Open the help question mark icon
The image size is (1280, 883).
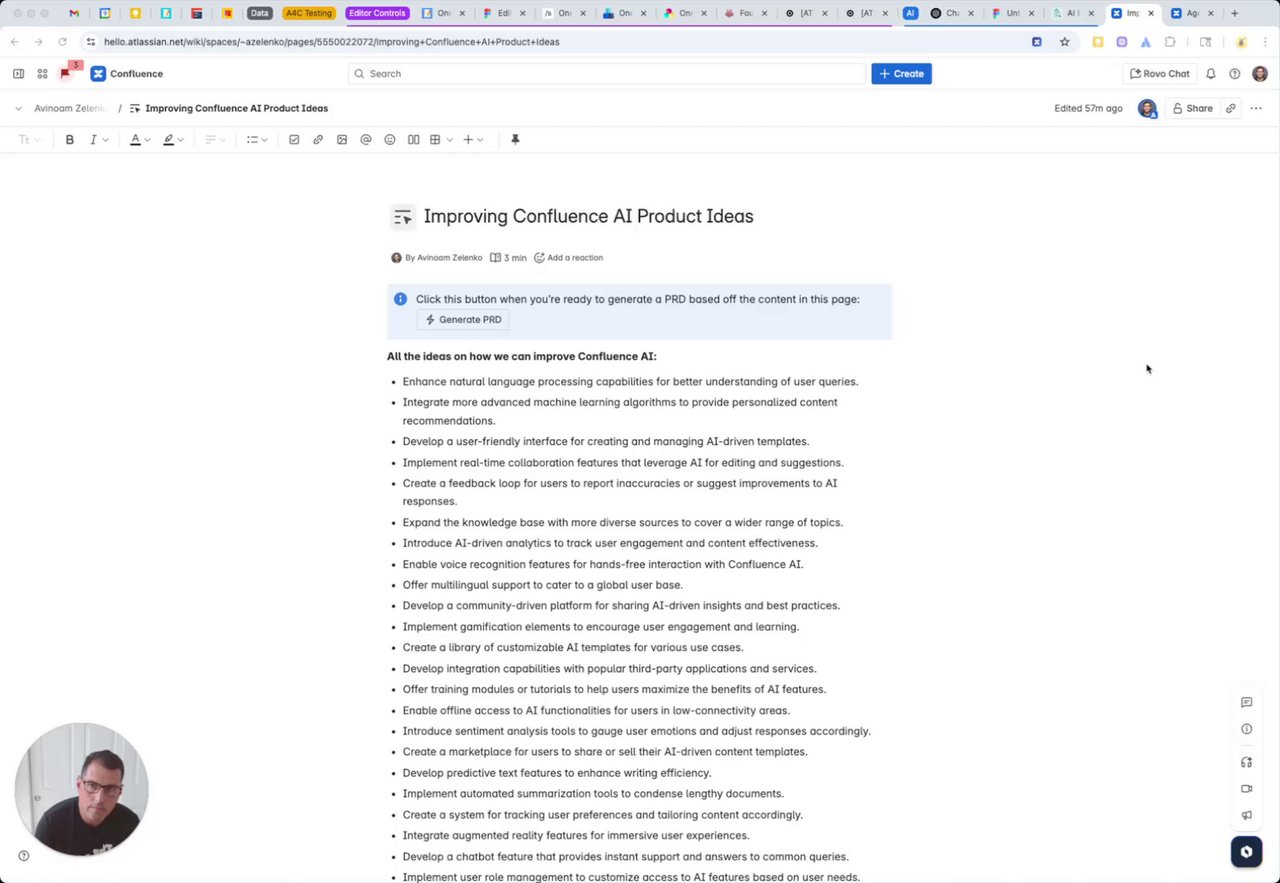[x=1235, y=74]
